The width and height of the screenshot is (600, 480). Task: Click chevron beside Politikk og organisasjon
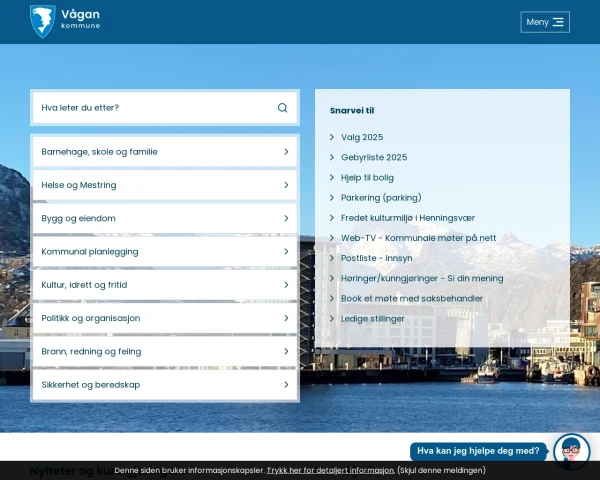pyautogui.click(x=286, y=318)
